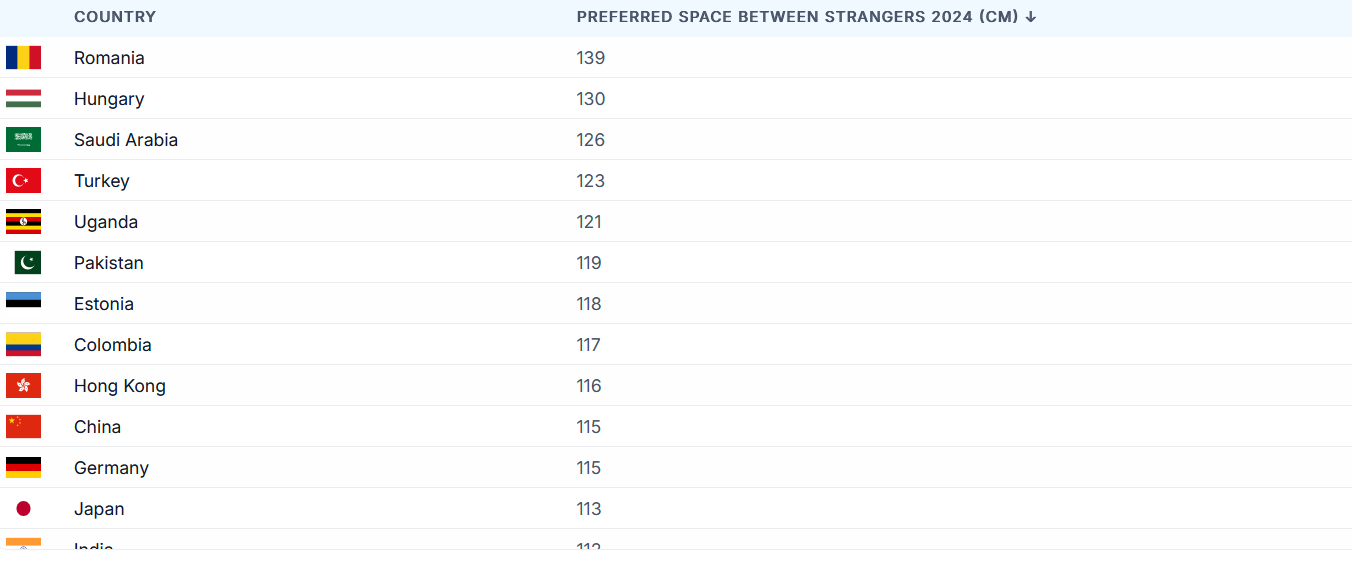The width and height of the screenshot is (1352, 561).
Task: Click the Romania flag icon
Action: tap(23, 58)
